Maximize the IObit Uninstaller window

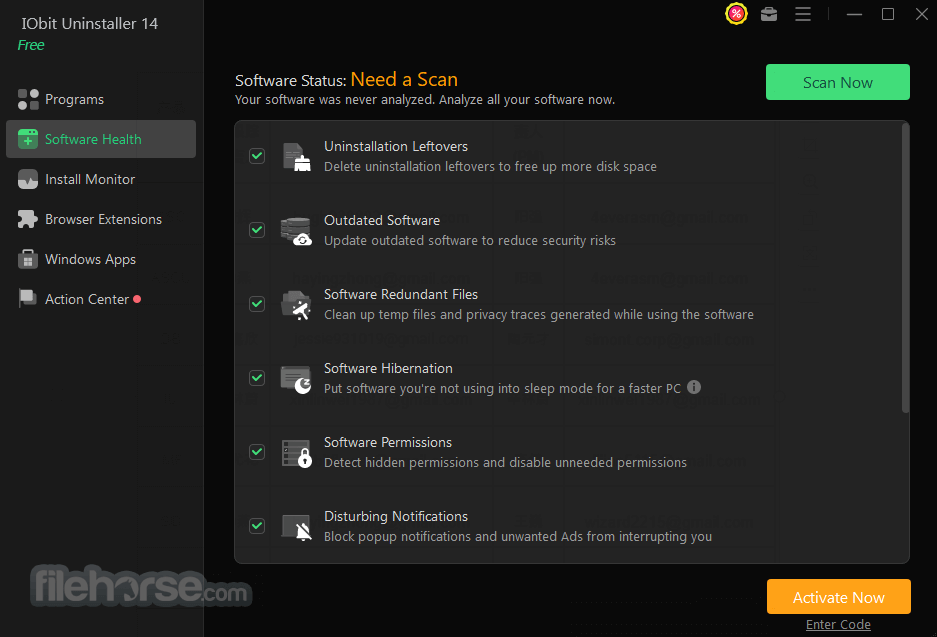(888, 14)
